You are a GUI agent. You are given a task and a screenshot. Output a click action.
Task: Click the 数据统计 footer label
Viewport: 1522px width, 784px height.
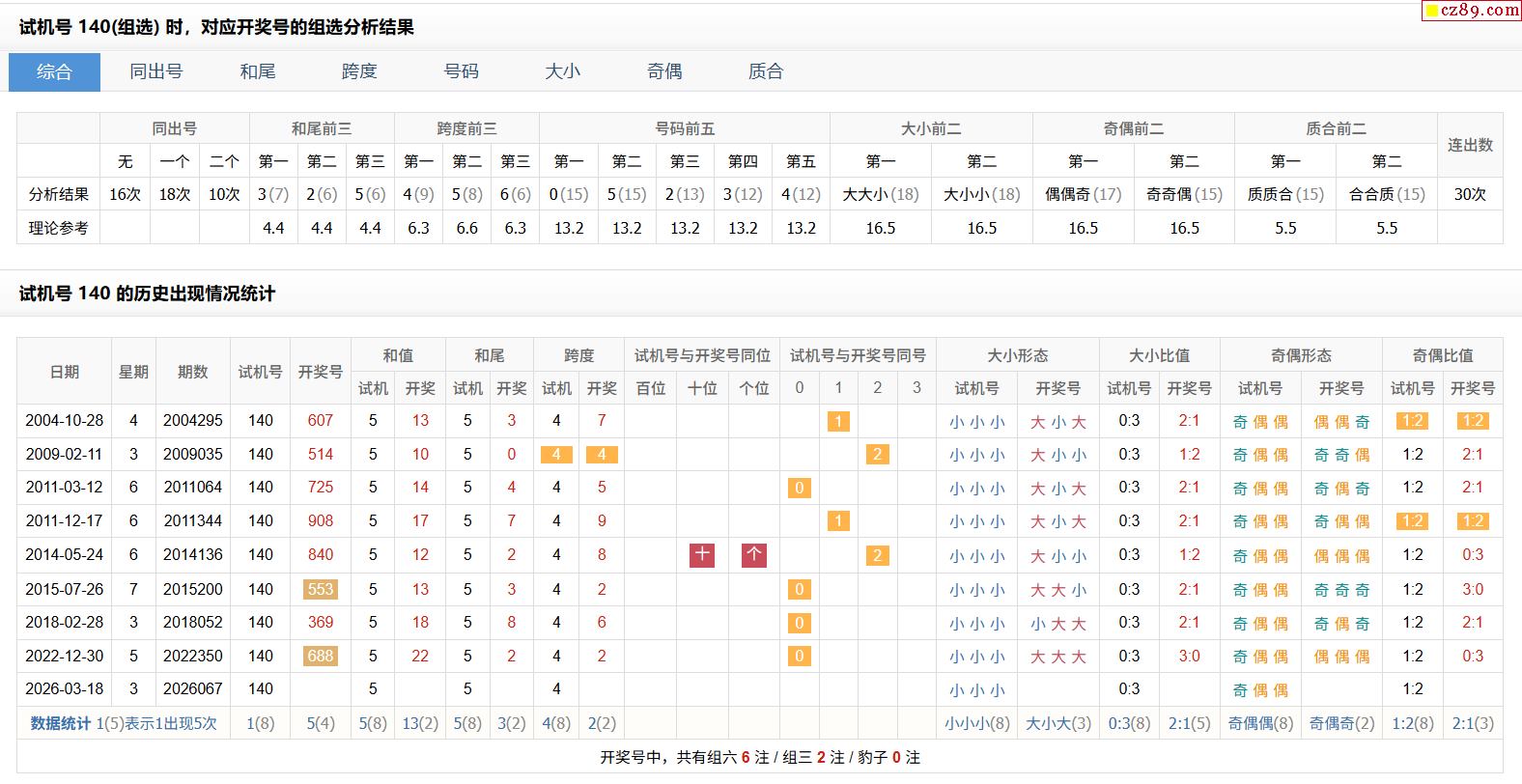point(60,723)
